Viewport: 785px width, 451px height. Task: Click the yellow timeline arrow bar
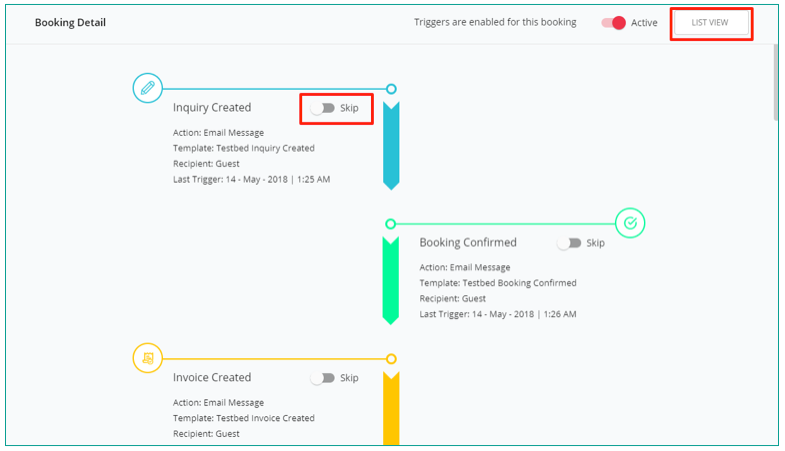[x=391, y=408]
